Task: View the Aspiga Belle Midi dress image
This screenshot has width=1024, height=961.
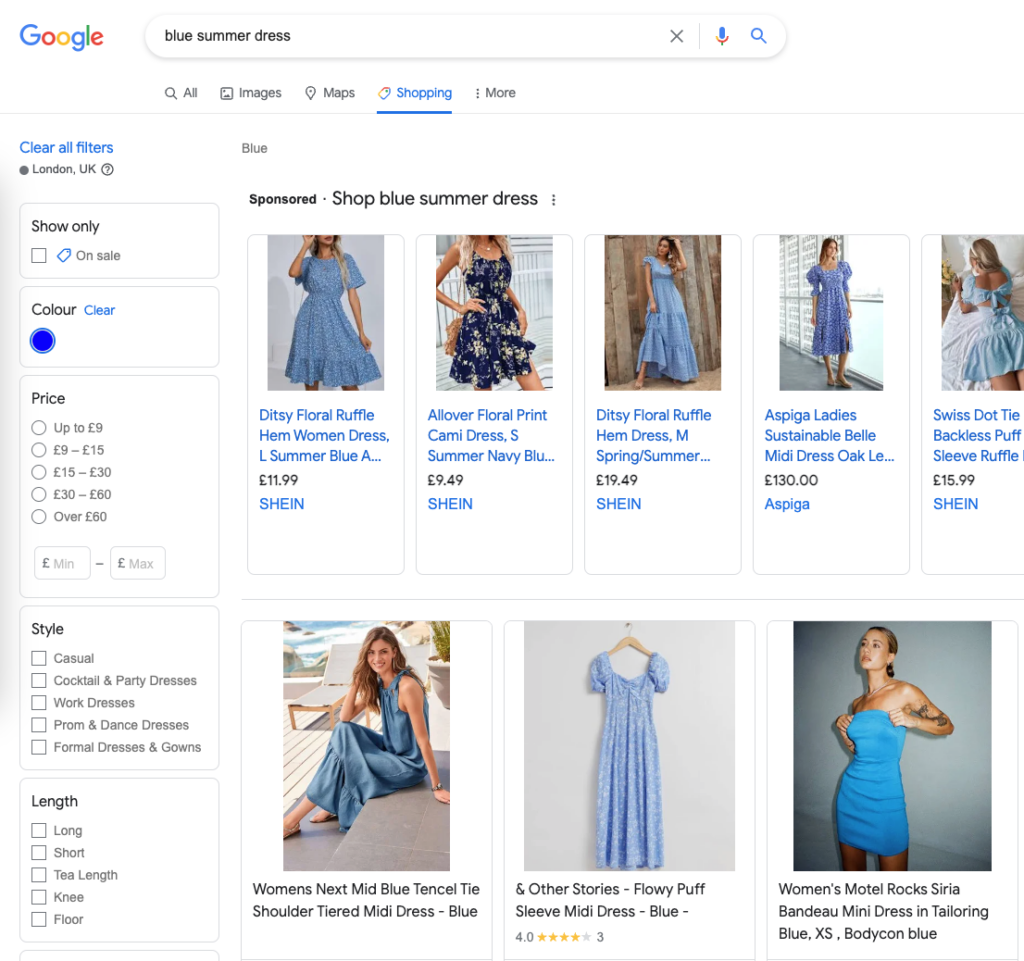Action: pyautogui.click(x=831, y=313)
